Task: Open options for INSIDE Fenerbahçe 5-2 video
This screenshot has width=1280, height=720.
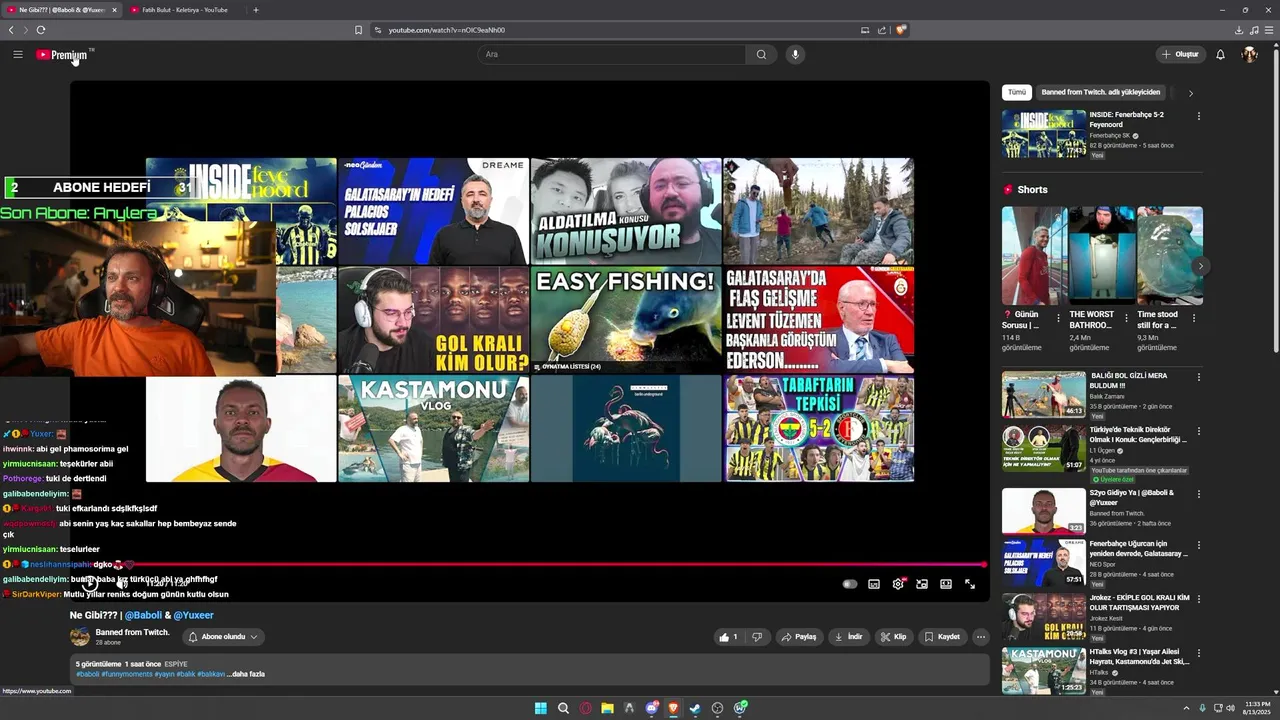Action: pyautogui.click(x=1199, y=116)
